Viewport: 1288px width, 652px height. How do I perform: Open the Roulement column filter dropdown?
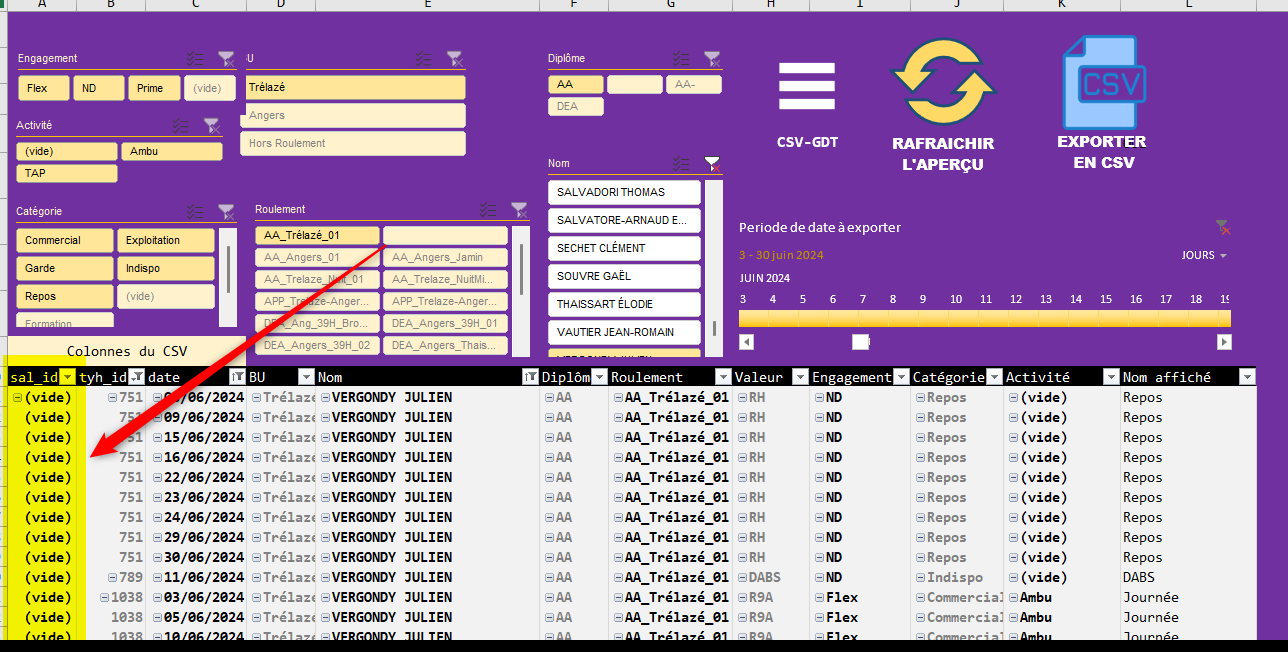723,377
